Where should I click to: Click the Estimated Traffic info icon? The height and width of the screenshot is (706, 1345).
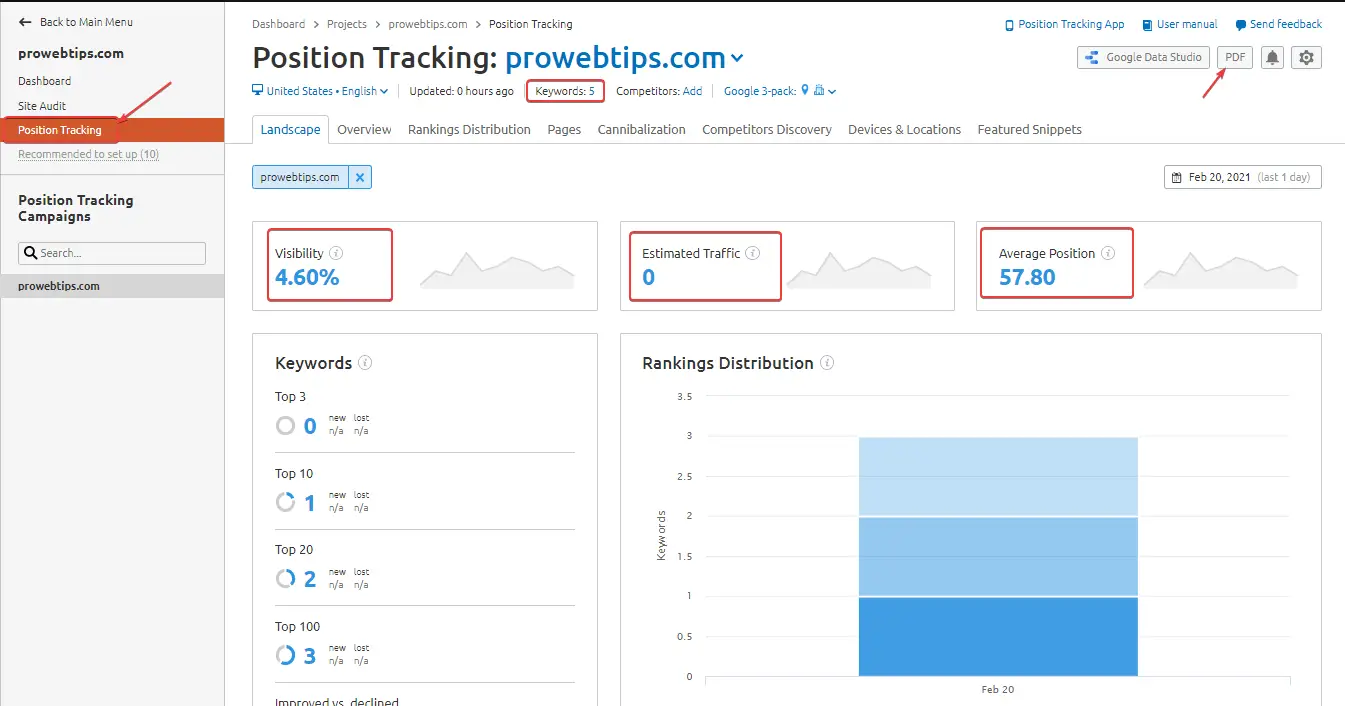coord(752,254)
